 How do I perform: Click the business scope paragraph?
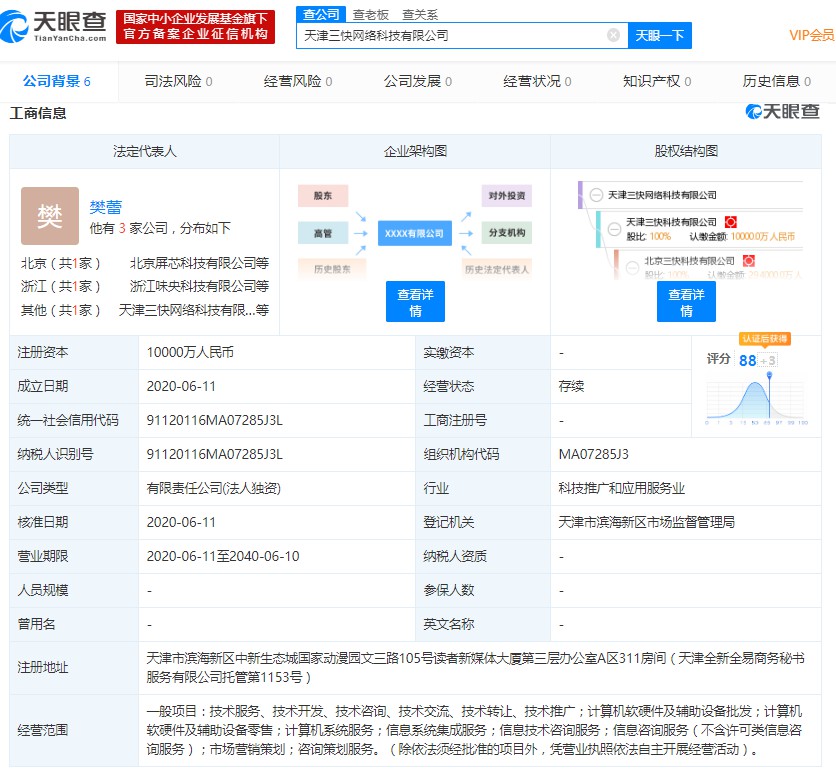pyautogui.click(x=475, y=730)
